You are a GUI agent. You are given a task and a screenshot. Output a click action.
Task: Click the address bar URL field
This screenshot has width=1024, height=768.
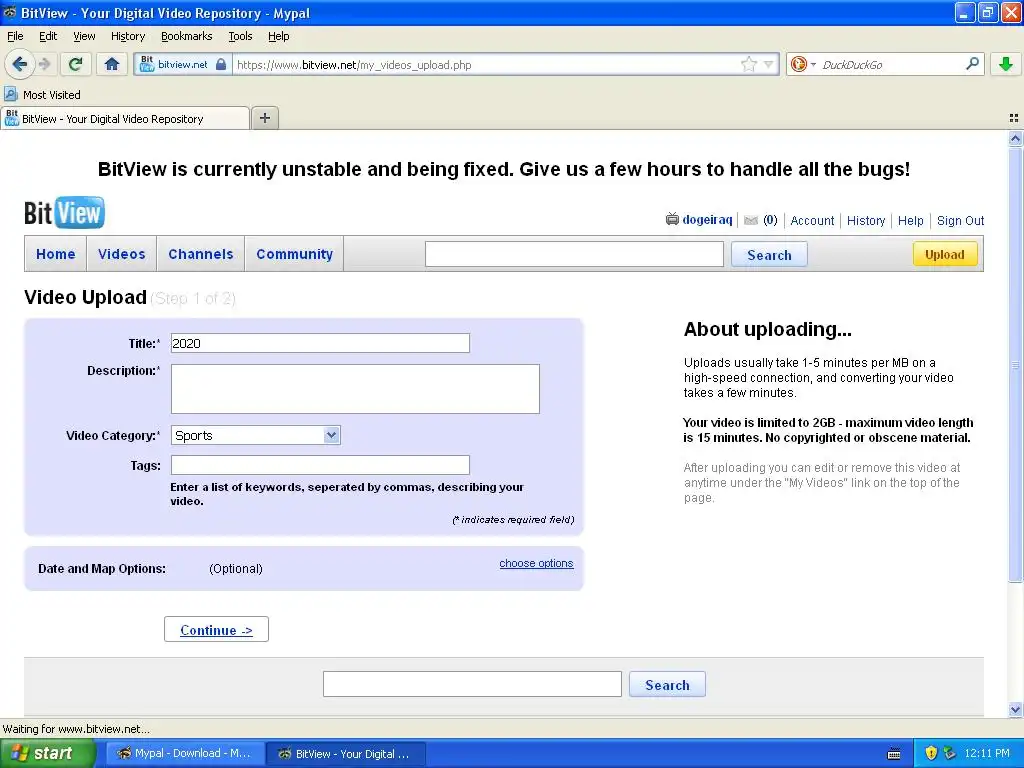point(487,65)
